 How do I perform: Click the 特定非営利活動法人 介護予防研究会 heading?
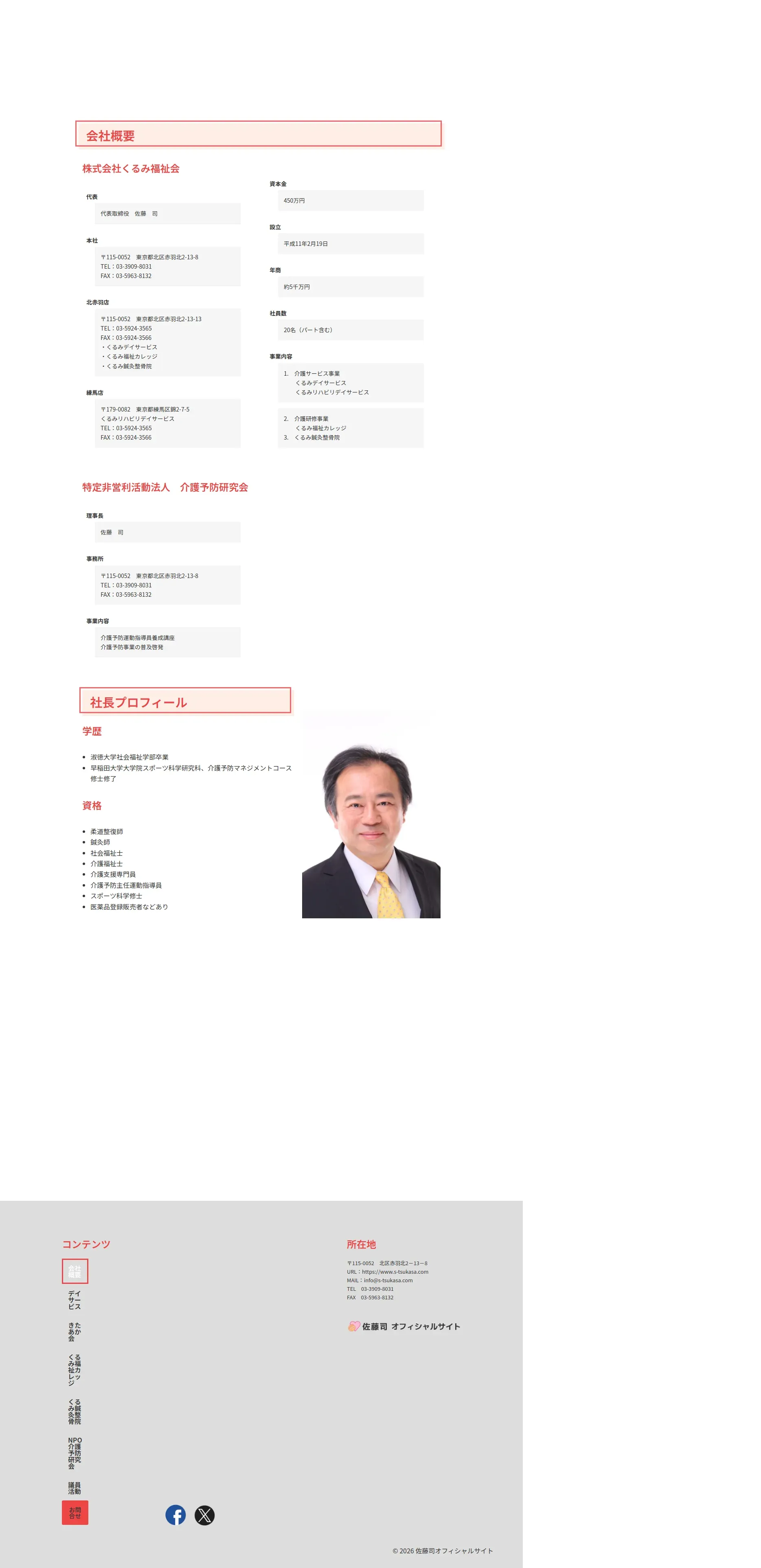click(x=165, y=488)
